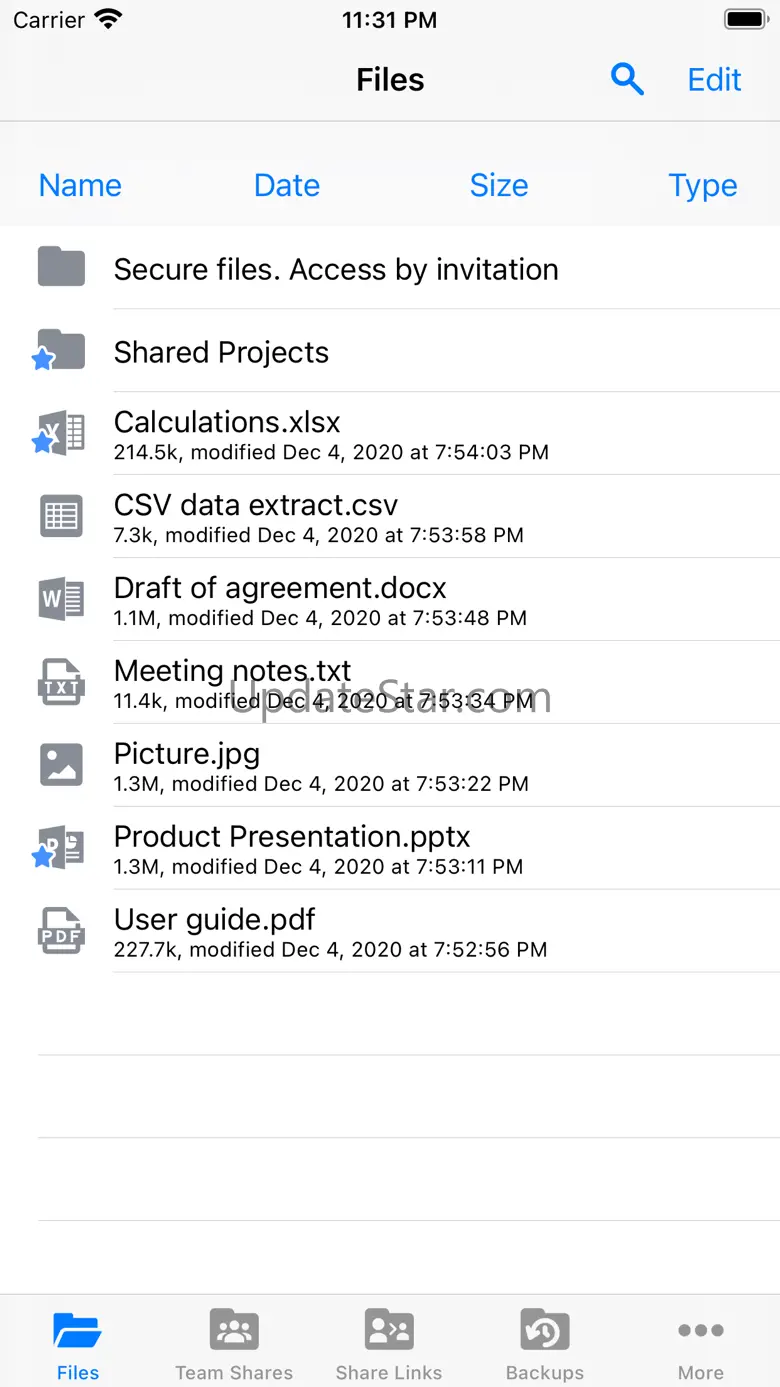The height and width of the screenshot is (1387, 780).
Task: Open the More tab
Action: pos(700,1343)
